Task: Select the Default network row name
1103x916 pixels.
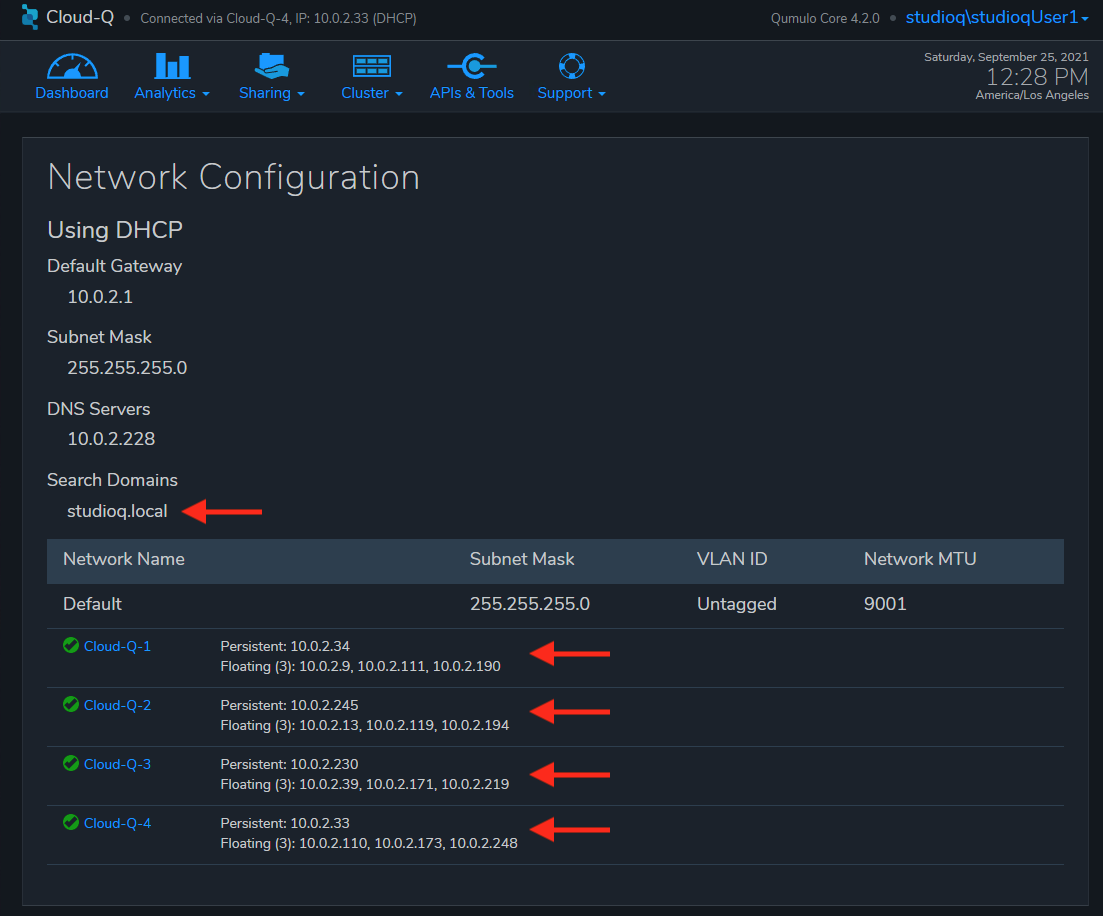Action: [92, 604]
